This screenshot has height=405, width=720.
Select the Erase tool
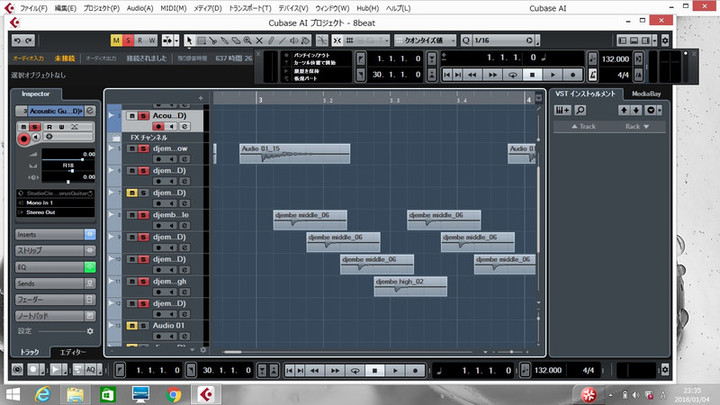[236, 40]
